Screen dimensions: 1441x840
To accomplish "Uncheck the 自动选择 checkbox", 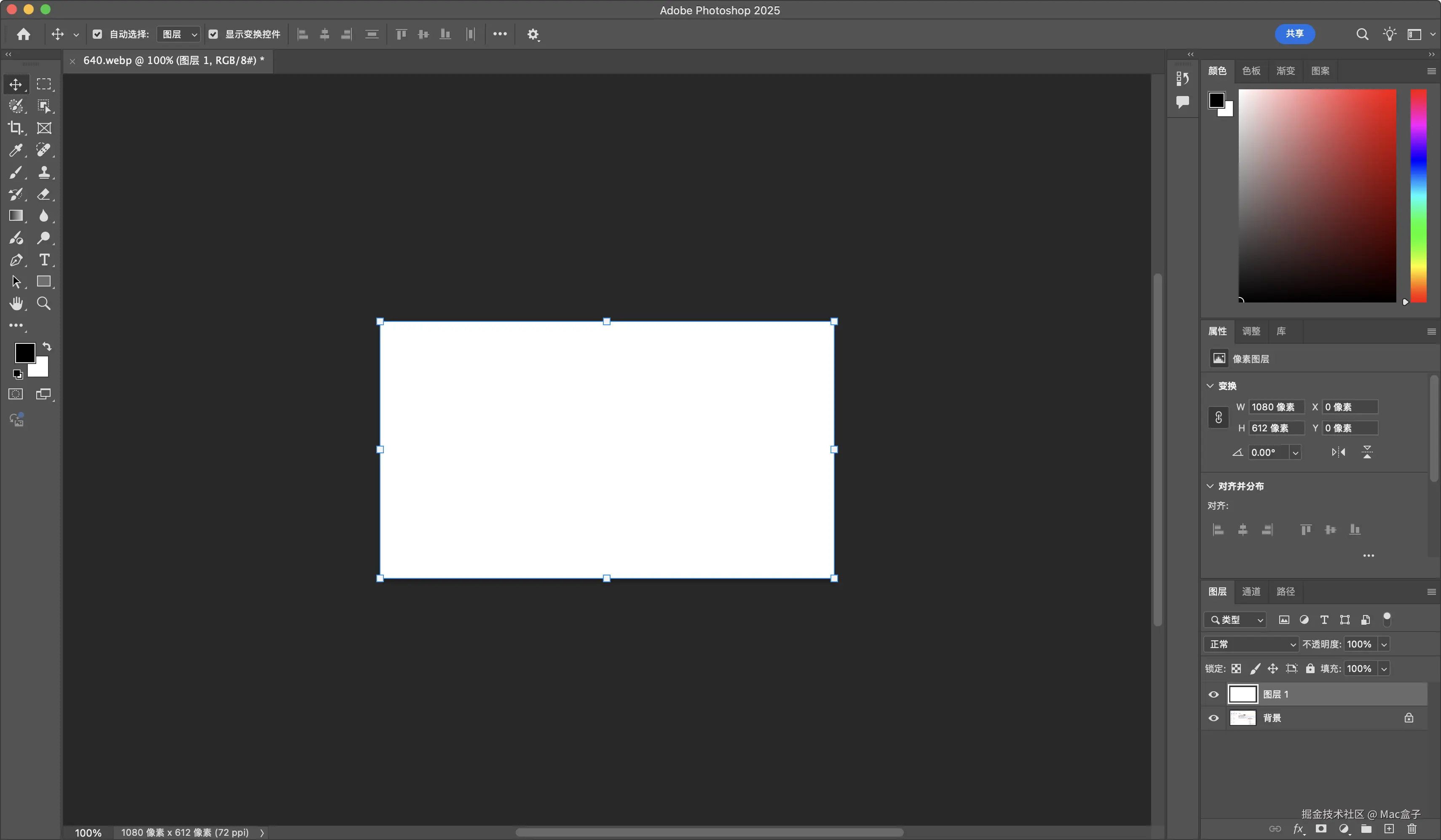I will [x=97, y=34].
